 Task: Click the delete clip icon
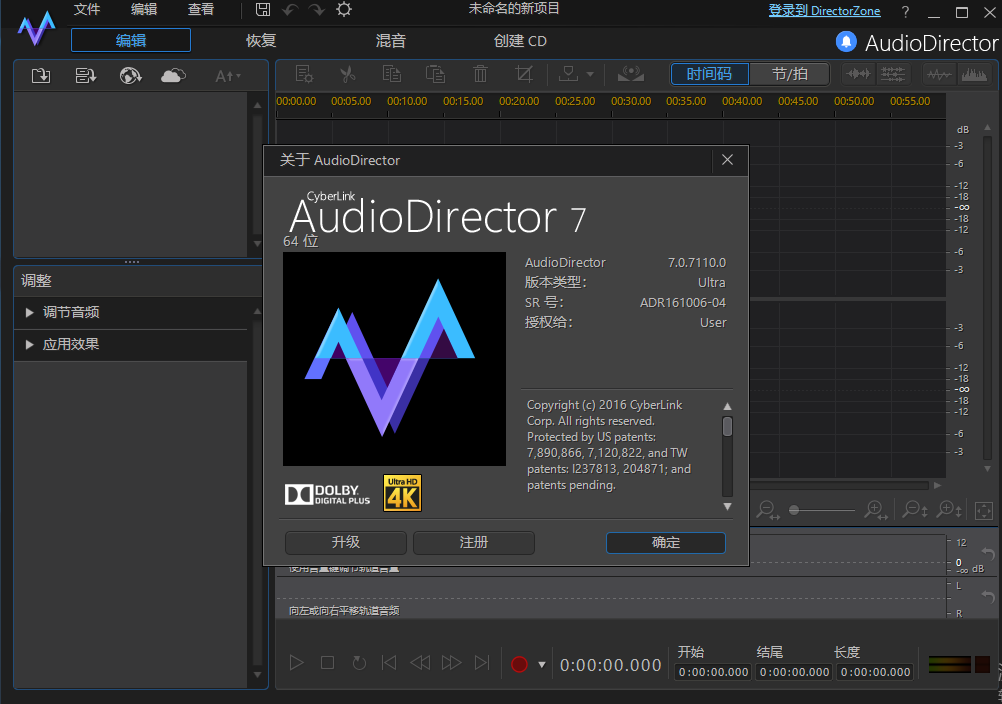(480, 73)
